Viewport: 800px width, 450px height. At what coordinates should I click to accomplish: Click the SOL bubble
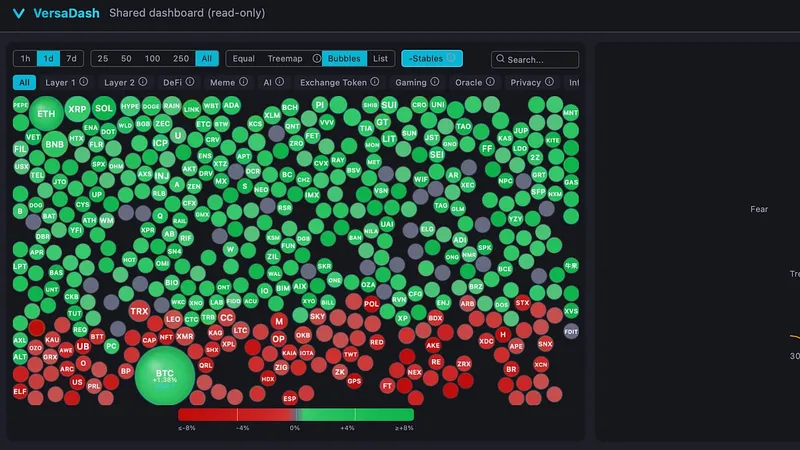tap(104, 108)
